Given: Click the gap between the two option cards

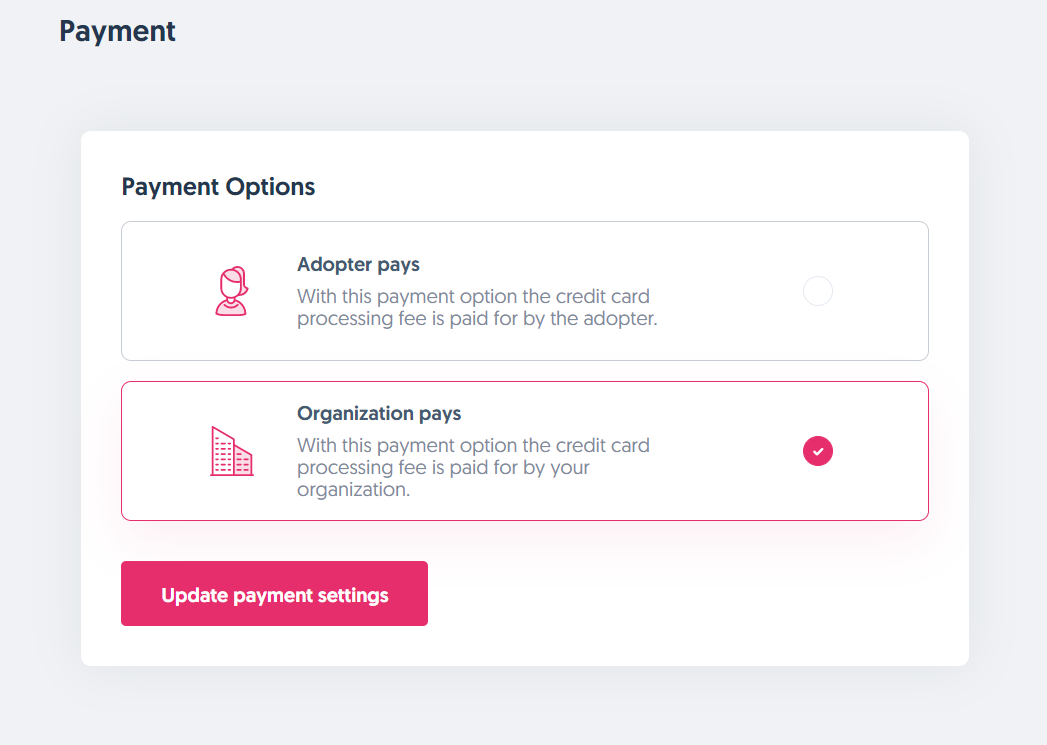Looking at the screenshot, I should point(525,371).
